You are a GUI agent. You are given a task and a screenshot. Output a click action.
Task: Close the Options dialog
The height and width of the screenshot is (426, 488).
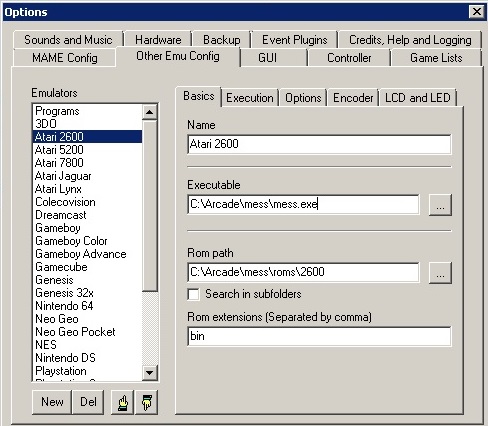477,12
